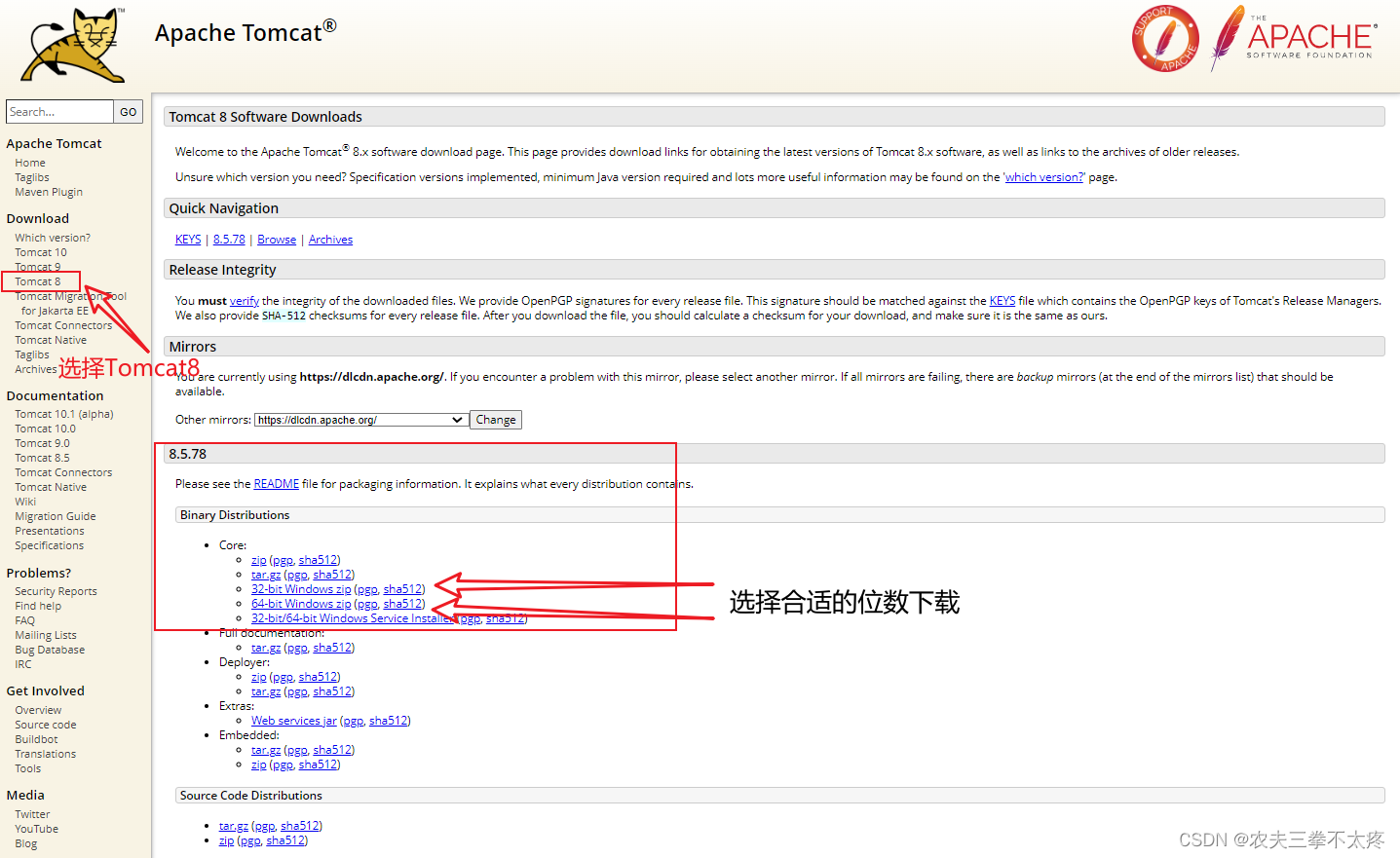Open Translations link
Screen dimensions: 1400x858
coord(45,754)
